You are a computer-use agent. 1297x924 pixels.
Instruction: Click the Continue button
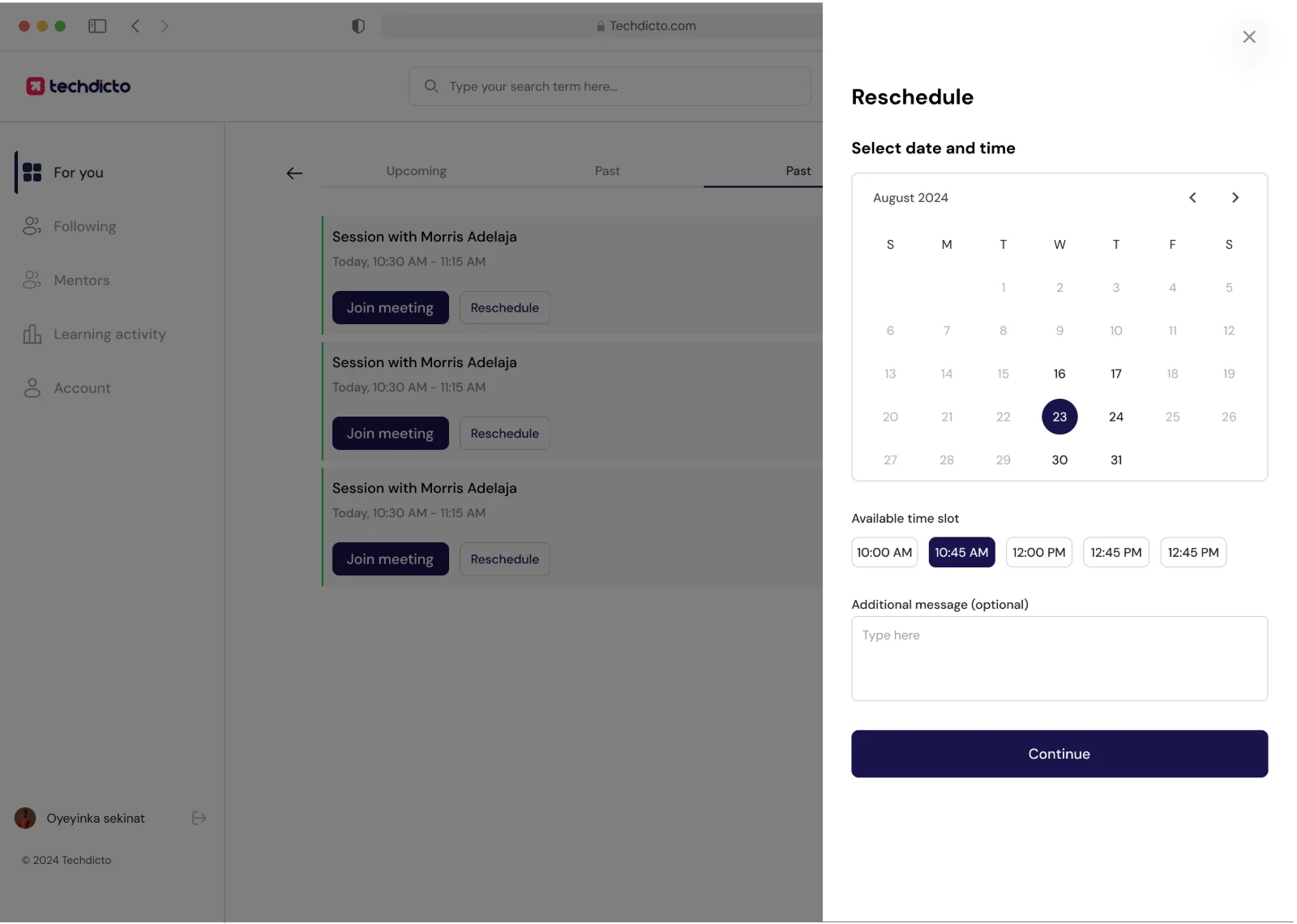click(x=1059, y=754)
